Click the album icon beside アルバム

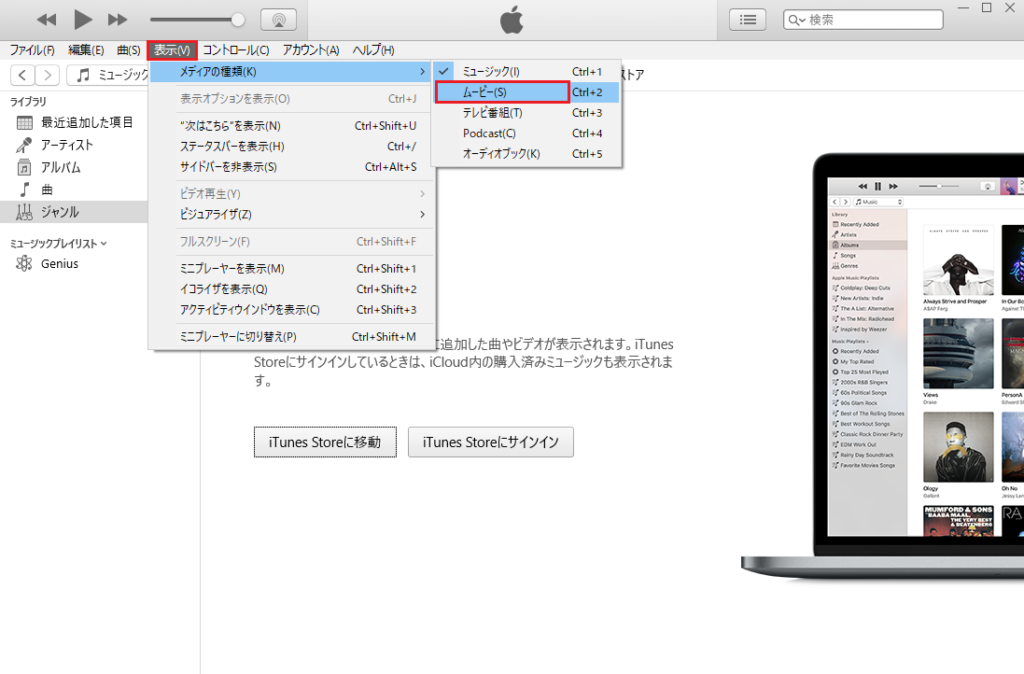pos(24,167)
